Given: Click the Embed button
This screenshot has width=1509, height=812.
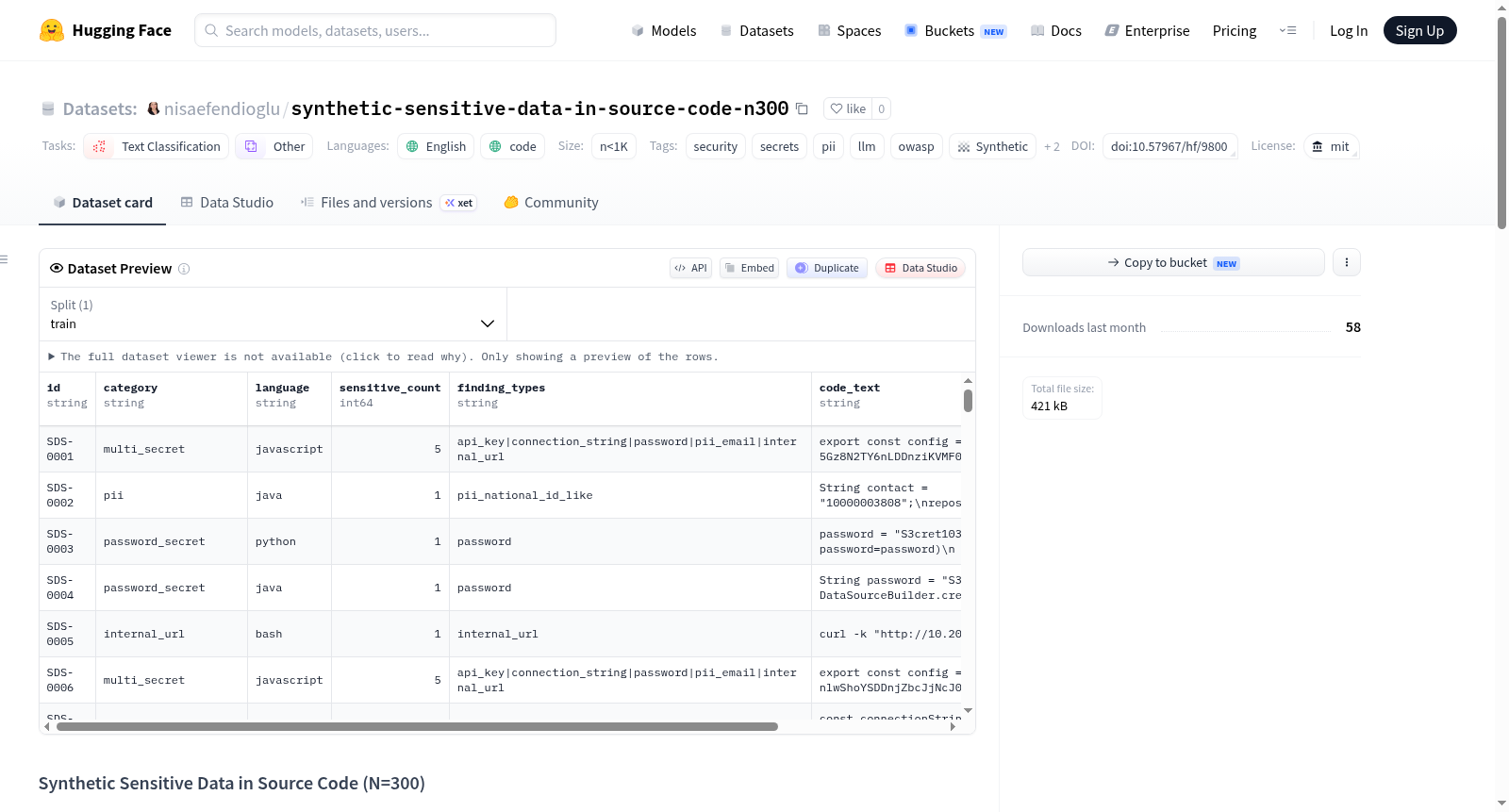Looking at the screenshot, I should (x=749, y=268).
